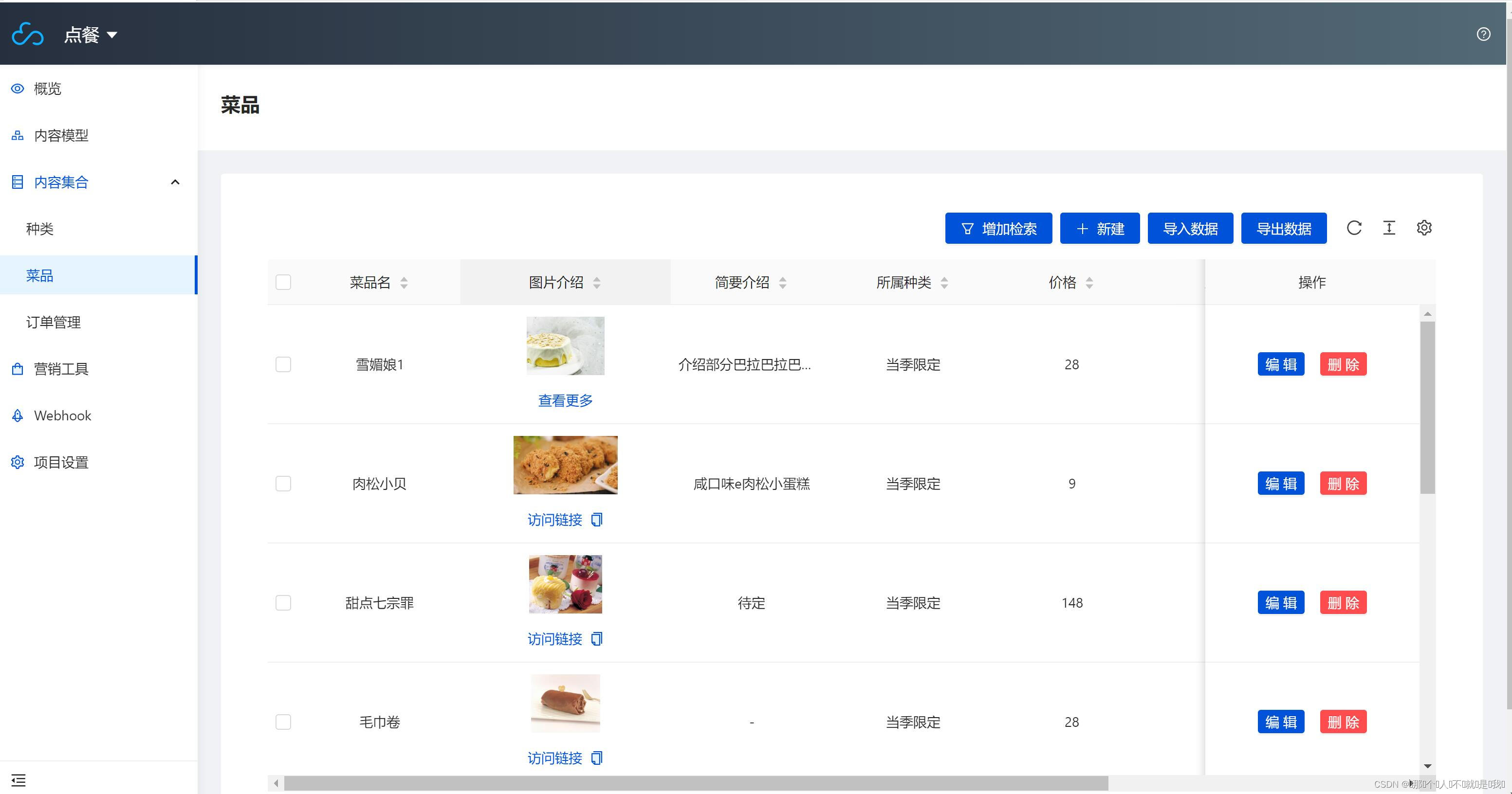Edit the 雪媚娘1 row
This screenshot has width=1512, height=794.
1281,364
